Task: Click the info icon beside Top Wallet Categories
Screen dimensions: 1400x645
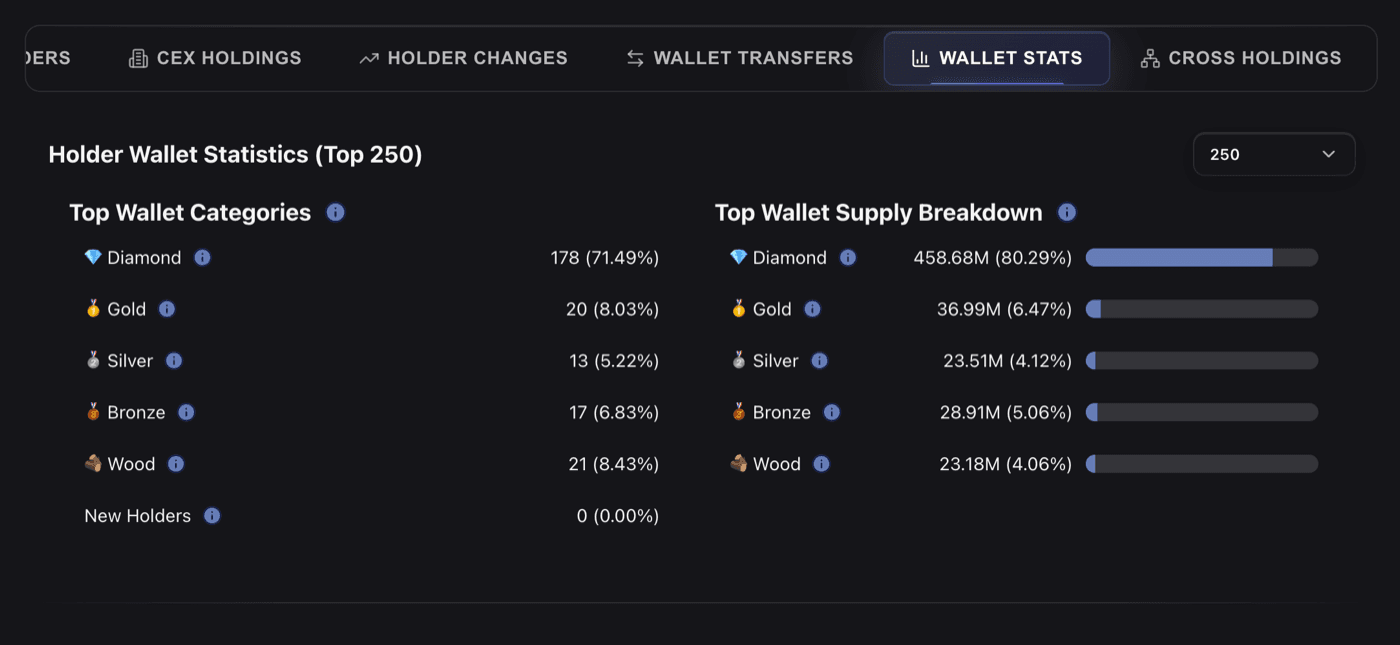Action: click(335, 212)
